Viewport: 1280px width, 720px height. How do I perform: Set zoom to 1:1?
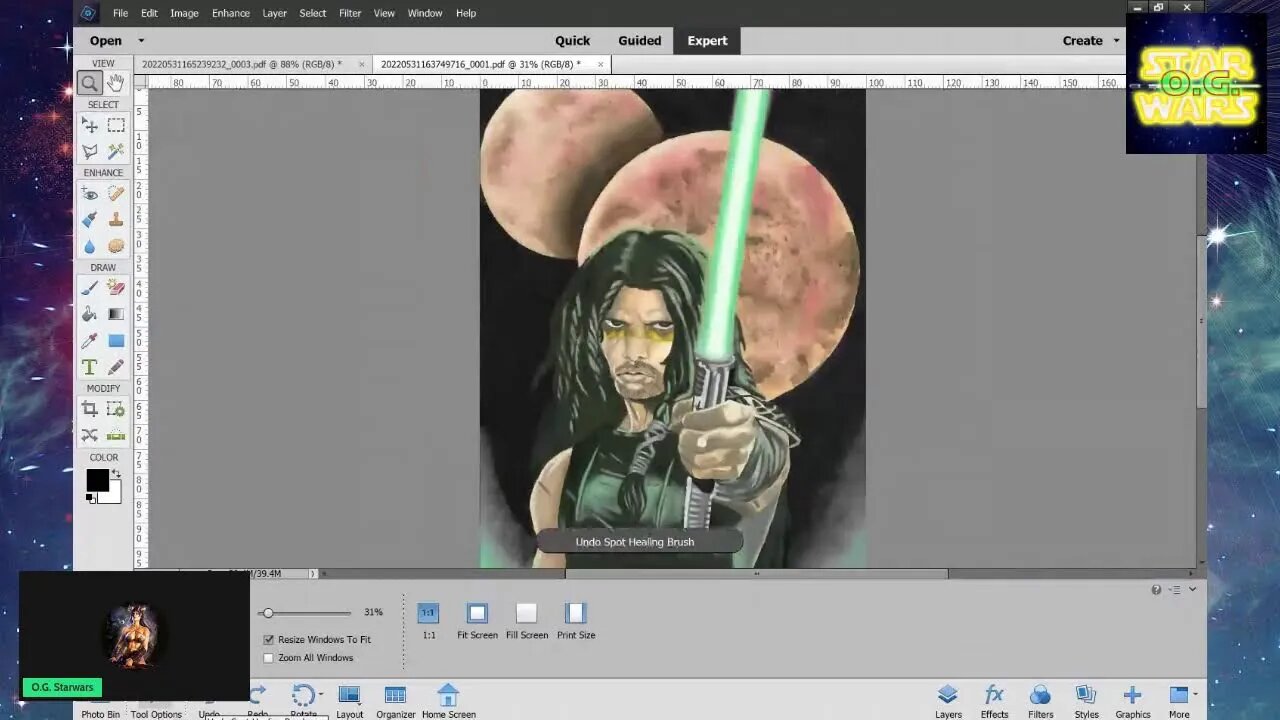428,620
